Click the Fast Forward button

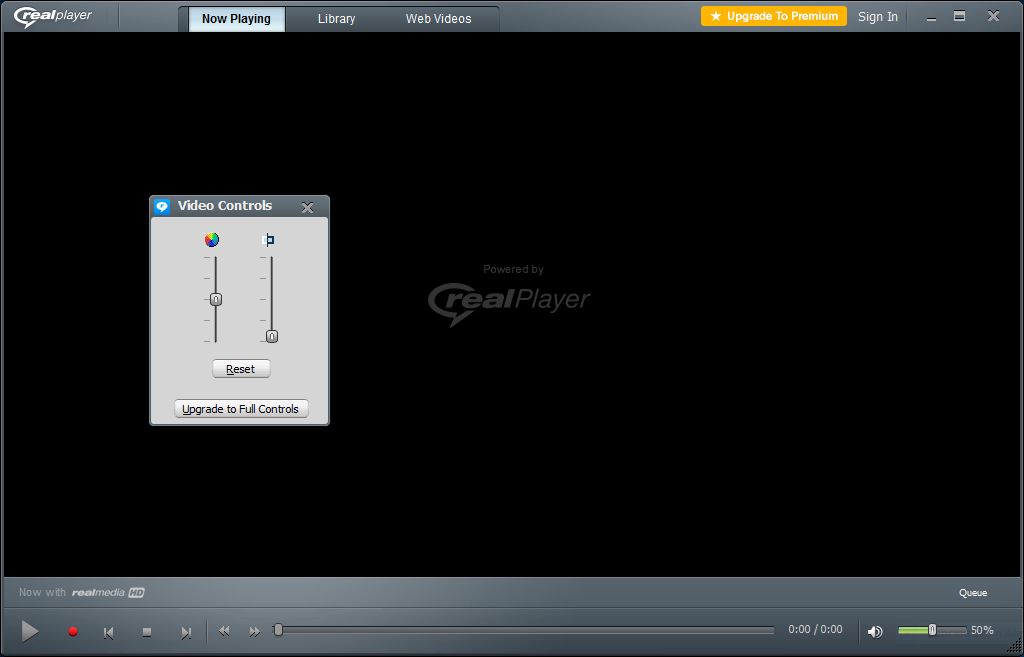tap(255, 632)
